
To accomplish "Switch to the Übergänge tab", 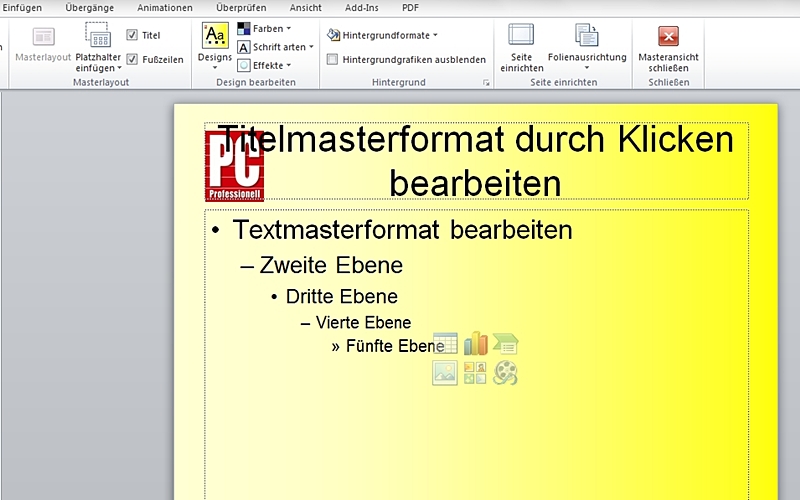I will click(x=90, y=8).
